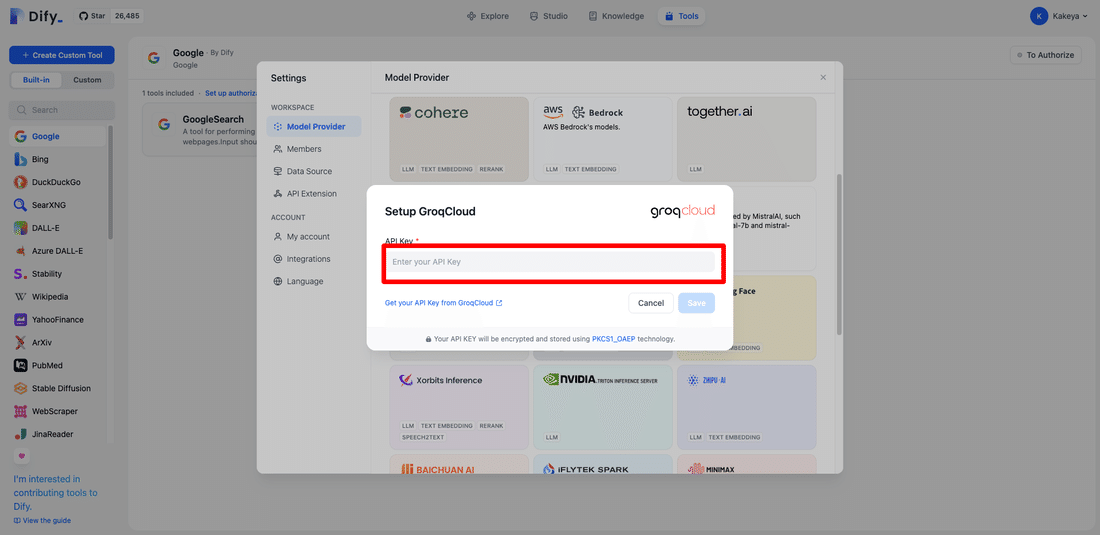Image resolution: width=1100 pixels, height=535 pixels.
Task: Click Cancel in GroqCloud setup
Action: coord(651,304)
